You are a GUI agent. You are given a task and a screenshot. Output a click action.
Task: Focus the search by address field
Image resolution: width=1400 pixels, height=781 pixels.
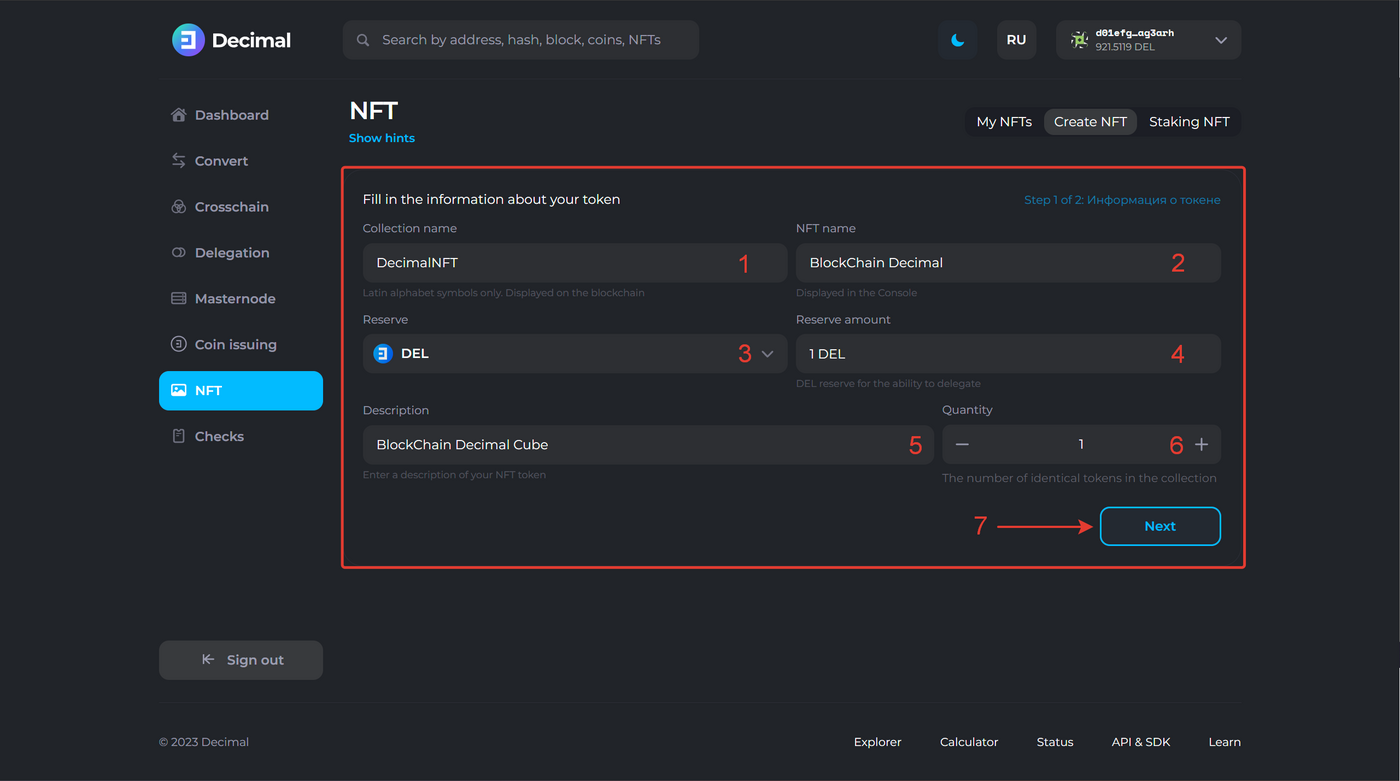point(521,40)
